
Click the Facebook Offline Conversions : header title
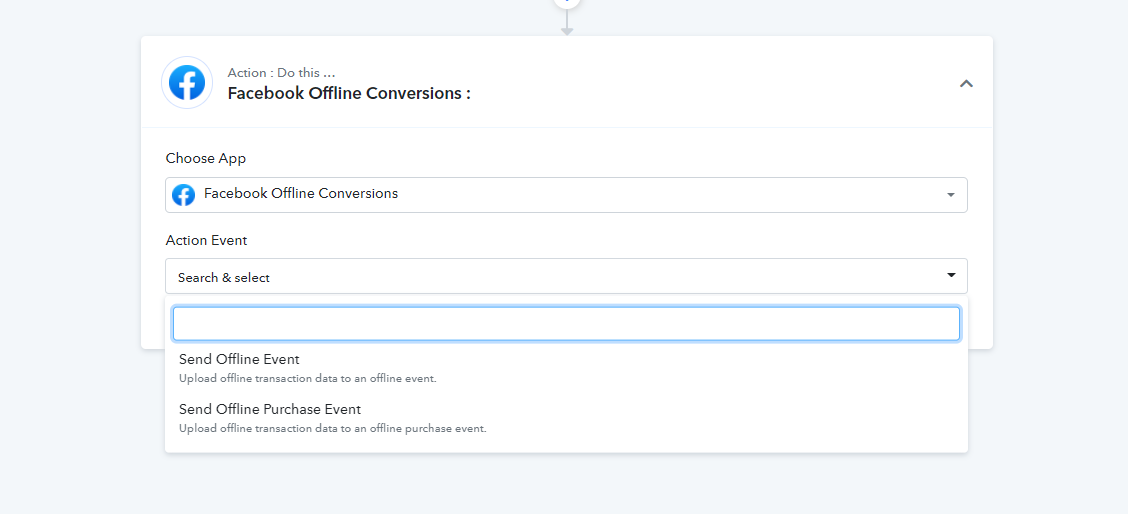pos(349,93)
